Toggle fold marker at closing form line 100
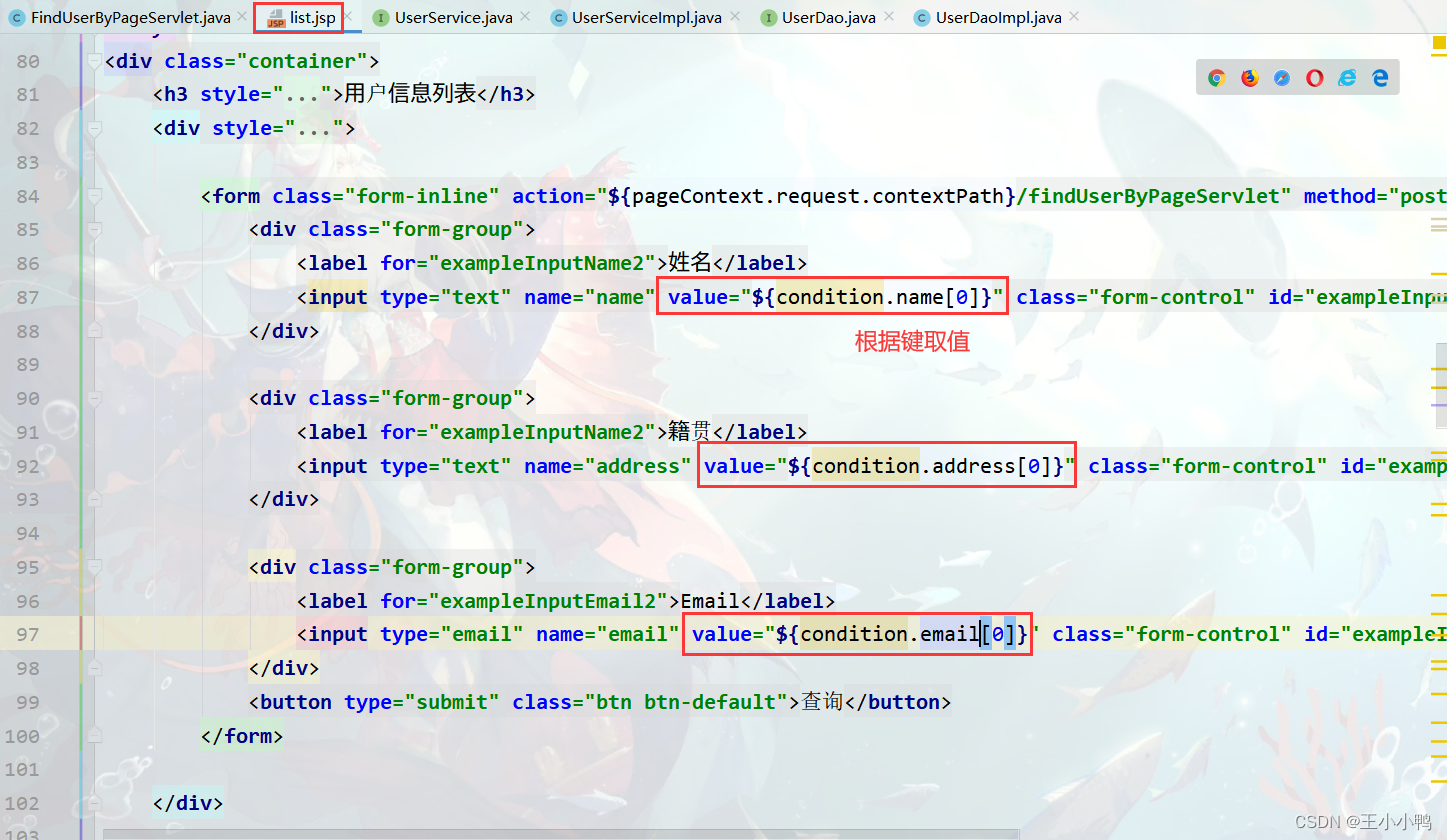The image size is (1447, 840). 95,736
